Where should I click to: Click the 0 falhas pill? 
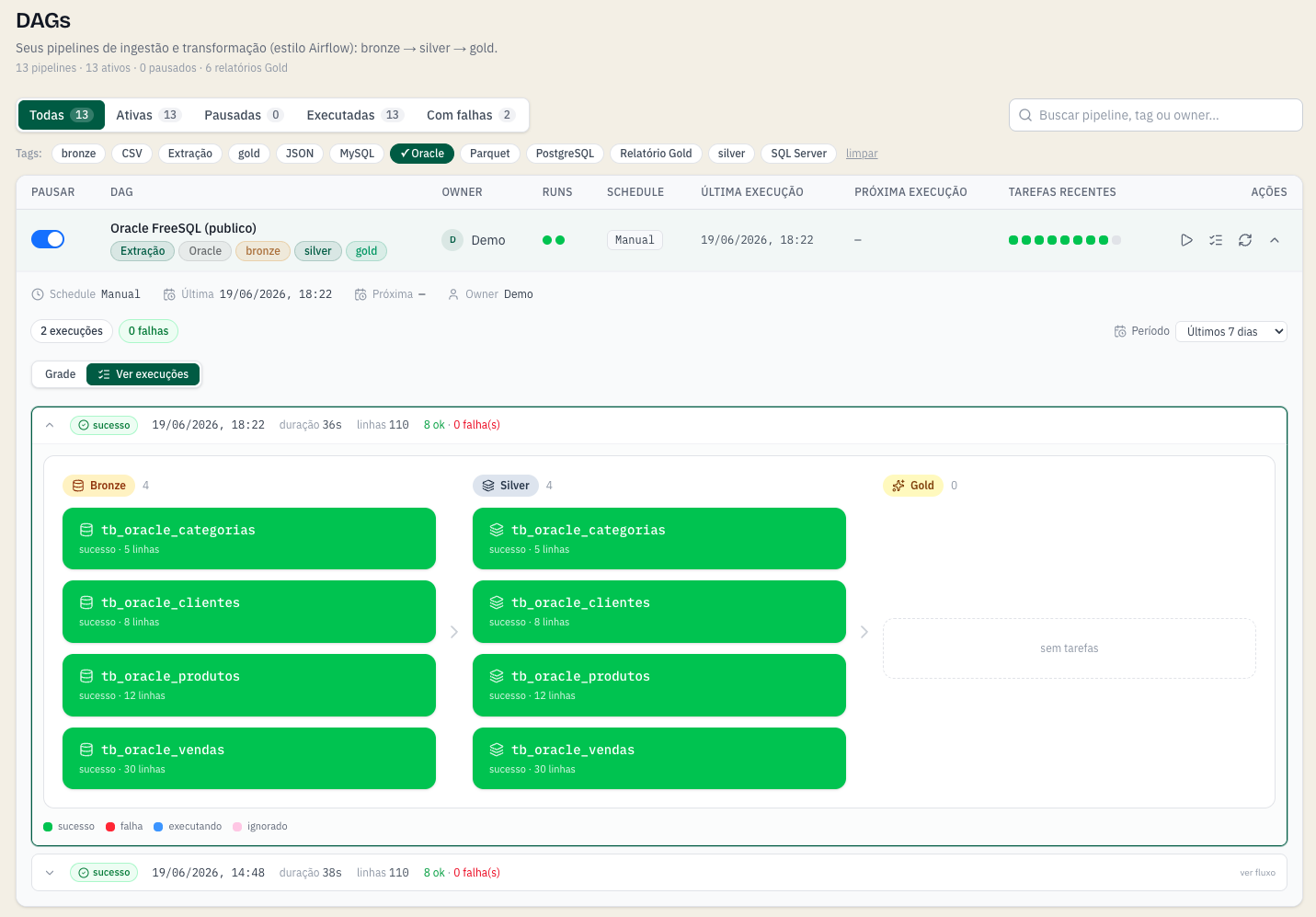pos(148,331)
